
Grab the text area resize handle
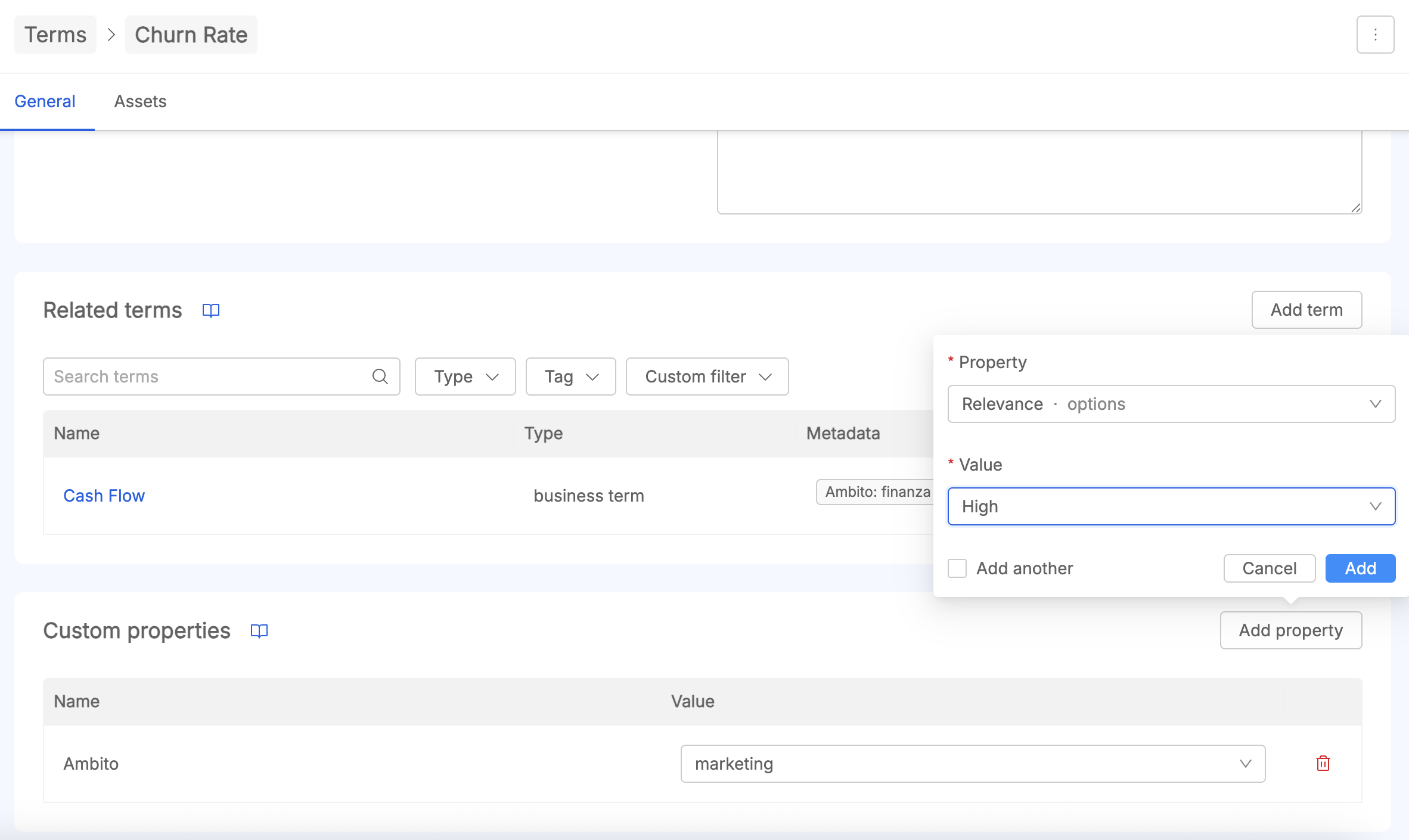click(1356, 208)
